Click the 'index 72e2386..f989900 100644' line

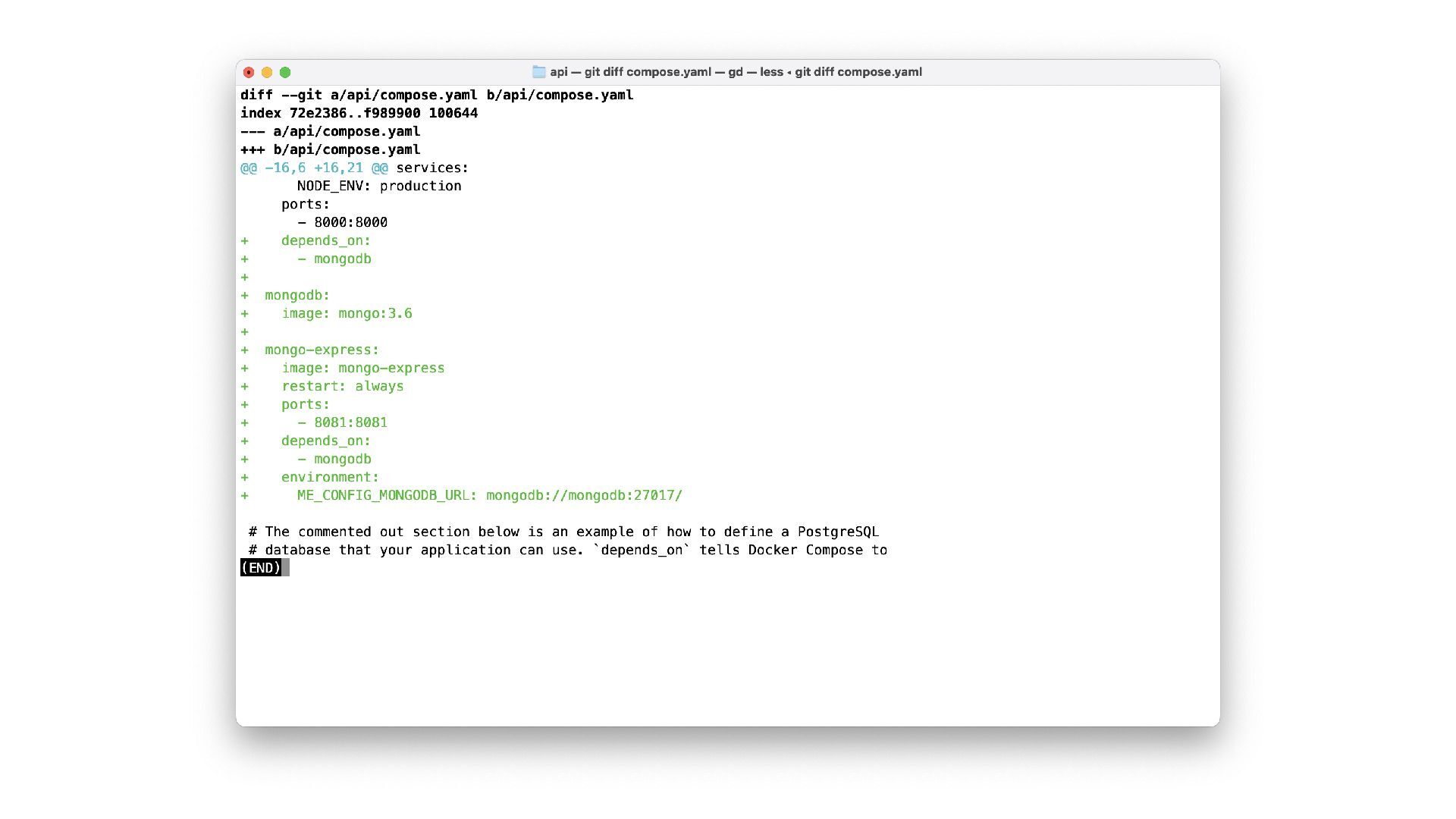tap(359, 113)
